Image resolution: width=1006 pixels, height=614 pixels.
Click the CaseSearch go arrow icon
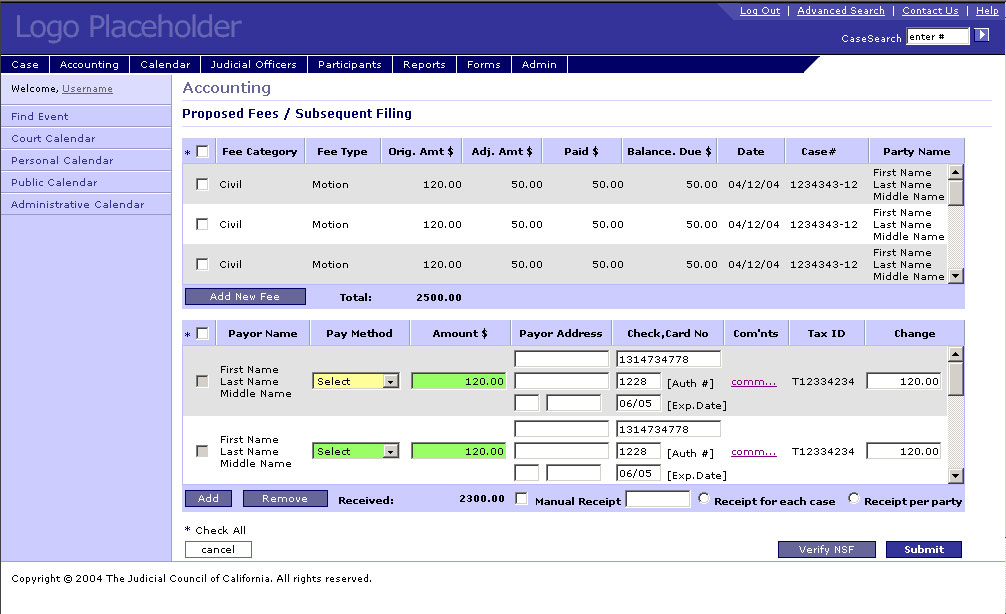tap(982, 36)
